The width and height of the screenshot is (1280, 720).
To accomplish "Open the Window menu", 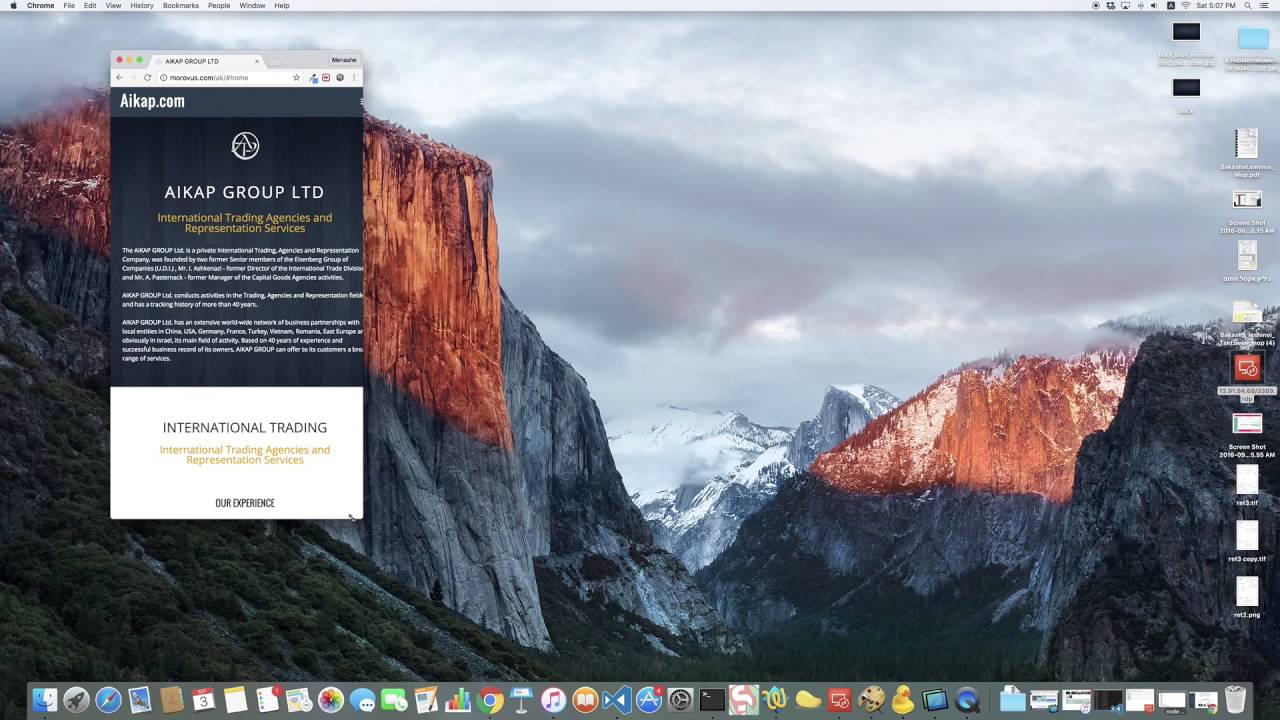I will pyautogui.click(x=252, y=6).
